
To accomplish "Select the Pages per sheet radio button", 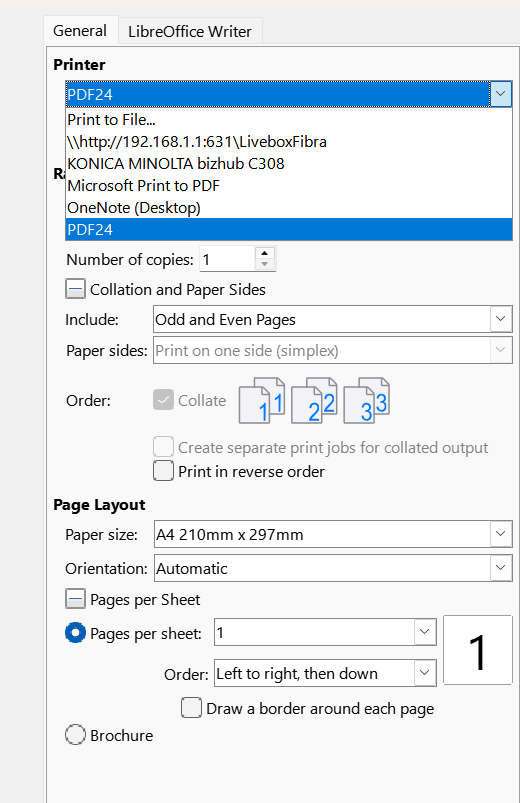I will [x=75, y=633].
